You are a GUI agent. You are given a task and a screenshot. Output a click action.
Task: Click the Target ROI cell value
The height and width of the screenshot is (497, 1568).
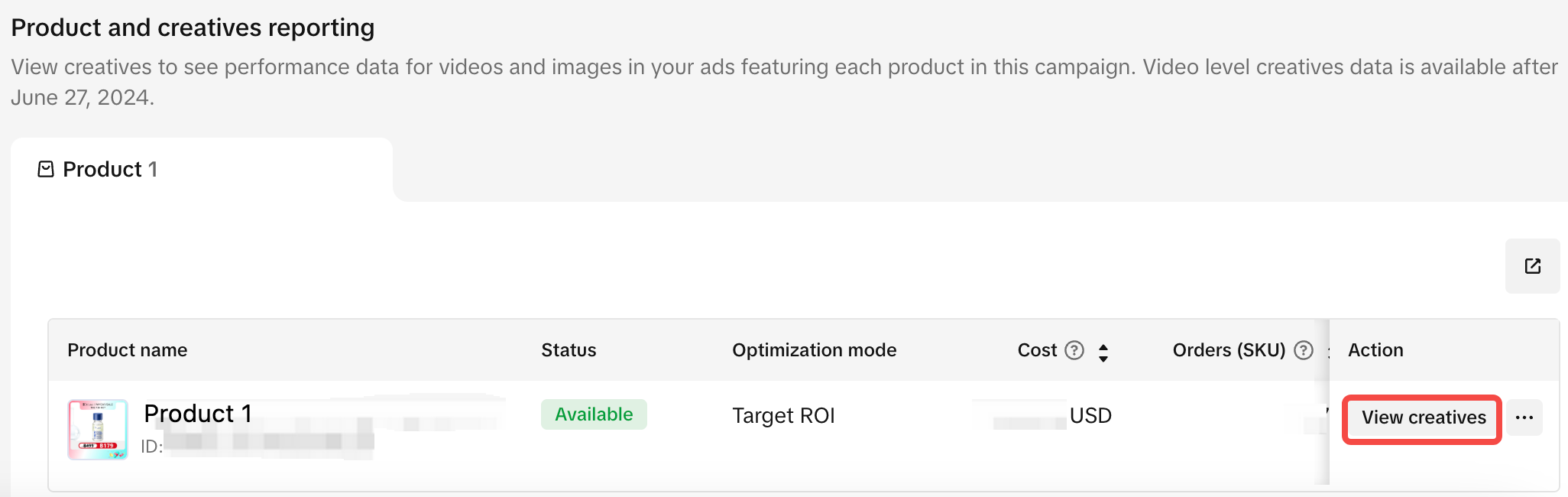coord(783,416)
